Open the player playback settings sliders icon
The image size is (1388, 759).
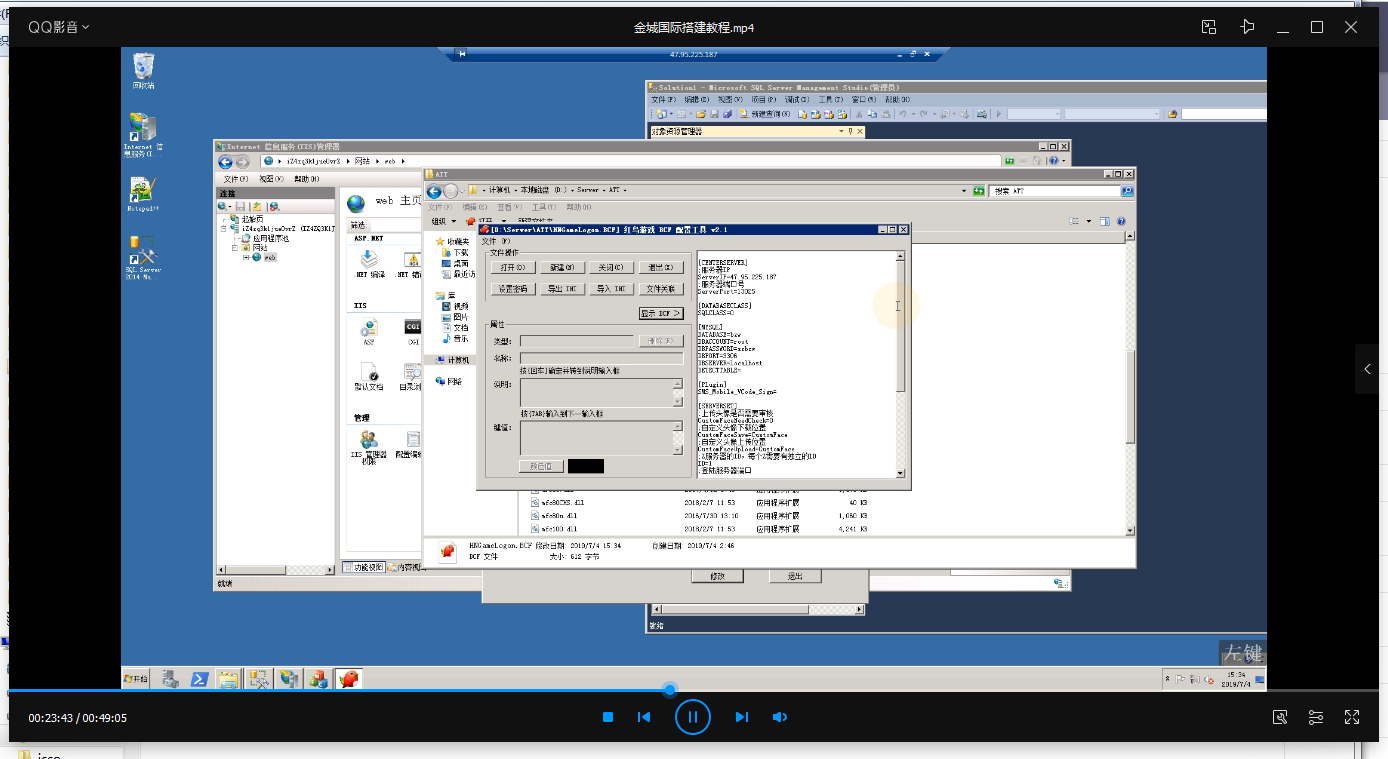[1316, 717]
